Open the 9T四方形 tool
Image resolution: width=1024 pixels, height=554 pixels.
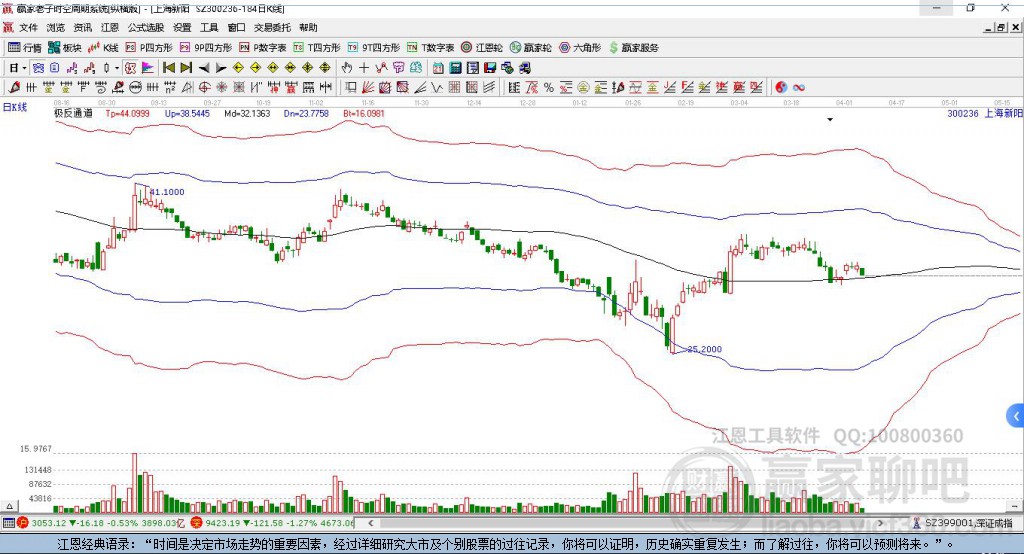tap(374, 48)
